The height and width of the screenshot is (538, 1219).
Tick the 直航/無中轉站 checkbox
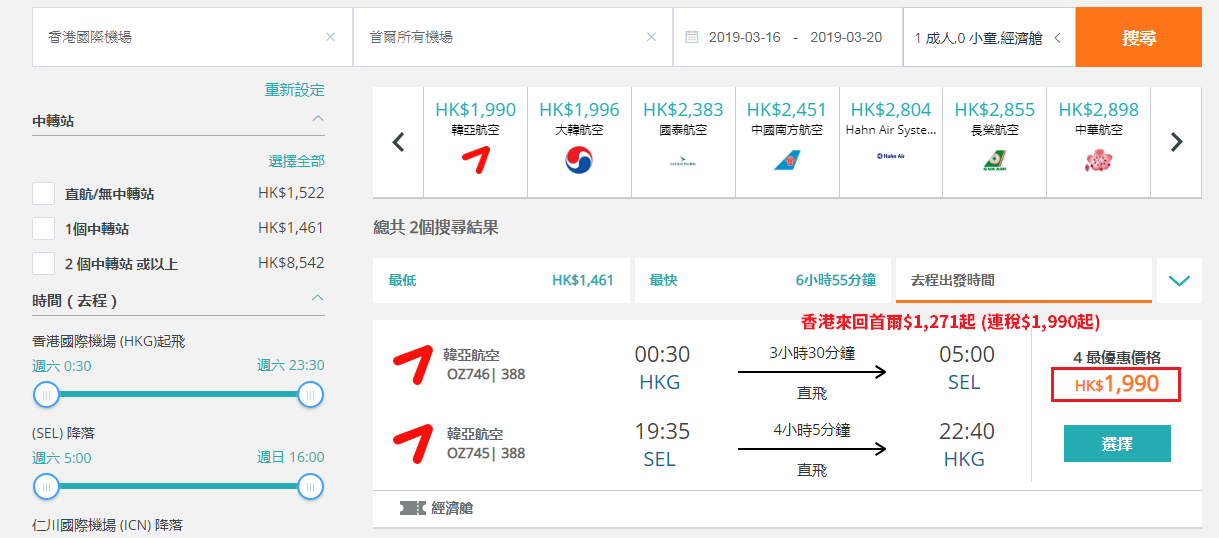click(x=43, y=194)
